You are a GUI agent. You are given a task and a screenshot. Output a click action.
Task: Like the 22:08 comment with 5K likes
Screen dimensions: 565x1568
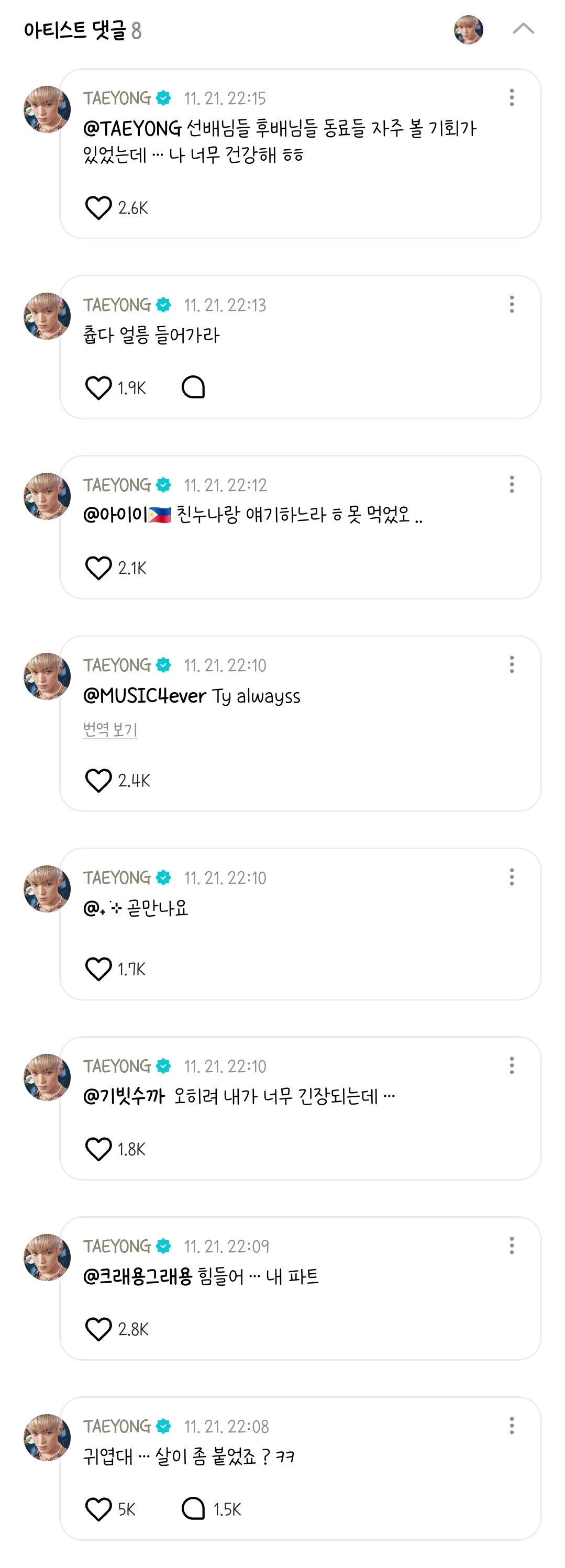click(98, 1509)
